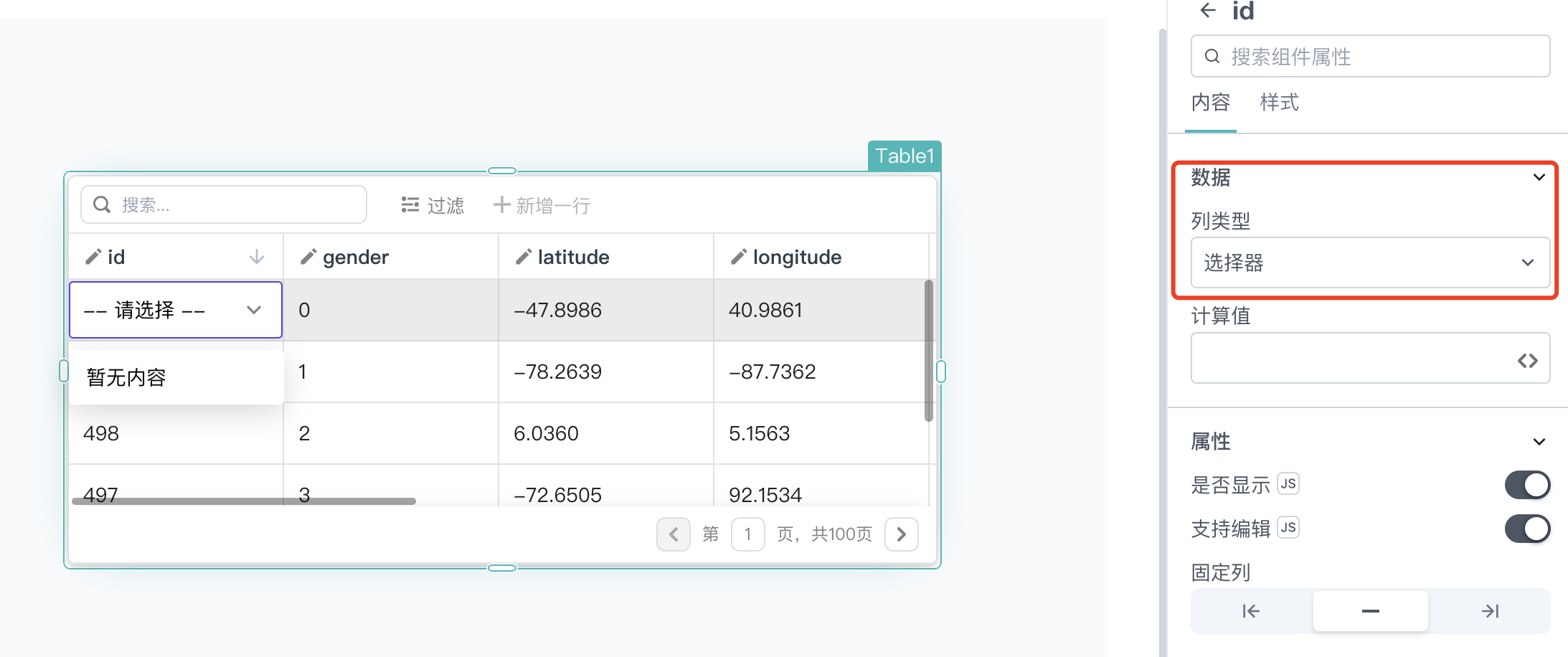Click 新增一行 to add a row
The height and width of the screenshot is (657, 1568).
click(x=542, y=206)
